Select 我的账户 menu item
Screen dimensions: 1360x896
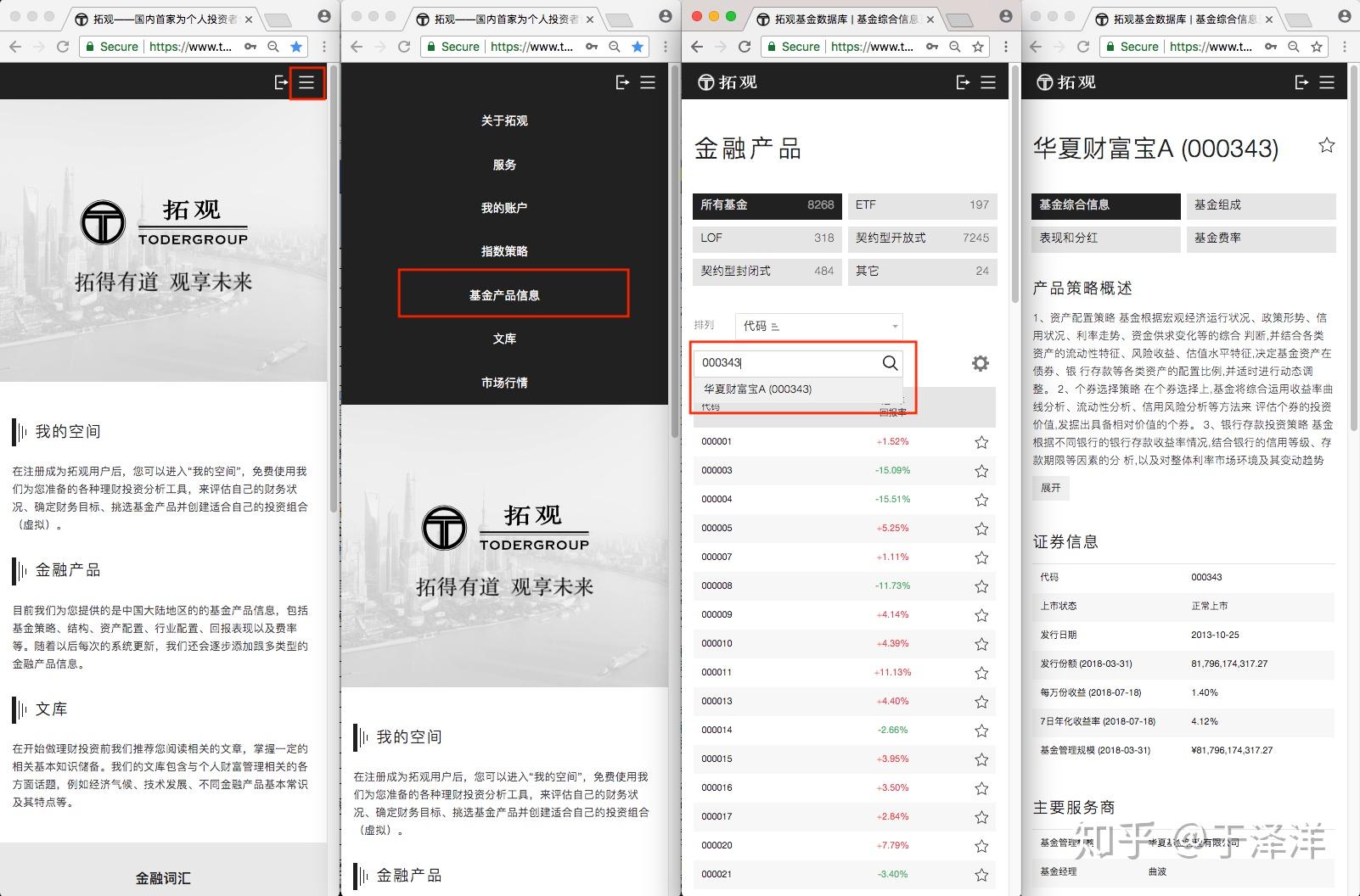tap(504, 208)
